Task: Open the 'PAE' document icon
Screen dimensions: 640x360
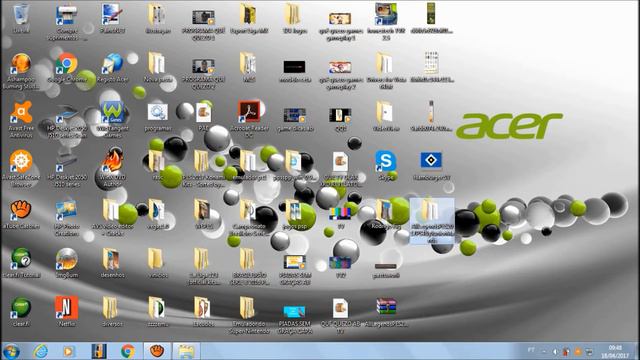Action: pos(203,113)
